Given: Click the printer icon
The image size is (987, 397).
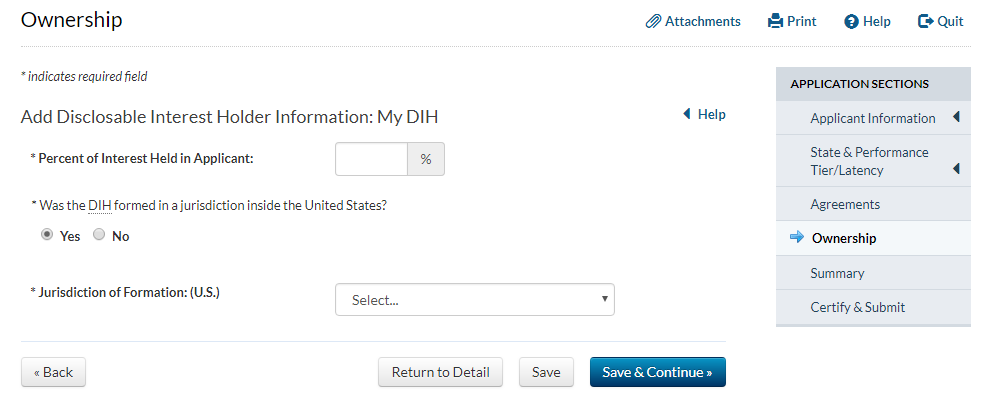Looking at the screenshot, I should [x=776, y=21].
